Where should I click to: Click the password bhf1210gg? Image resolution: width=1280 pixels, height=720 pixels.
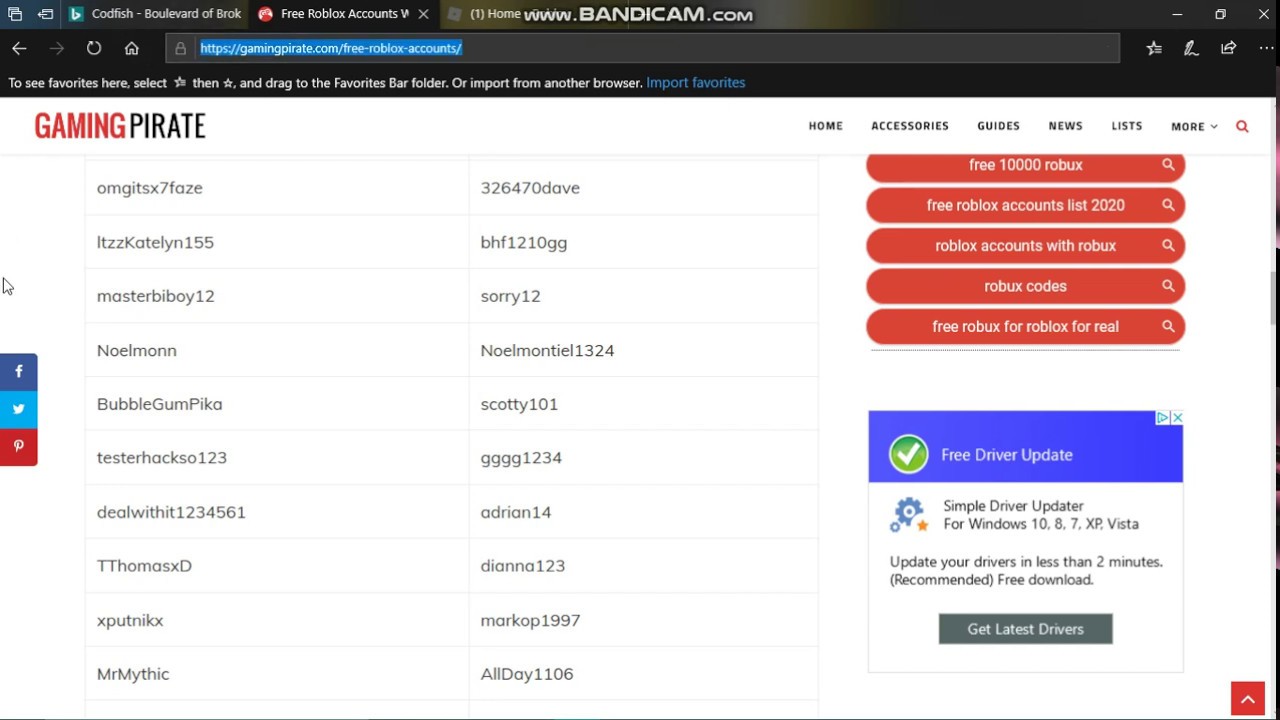point(524,242)
